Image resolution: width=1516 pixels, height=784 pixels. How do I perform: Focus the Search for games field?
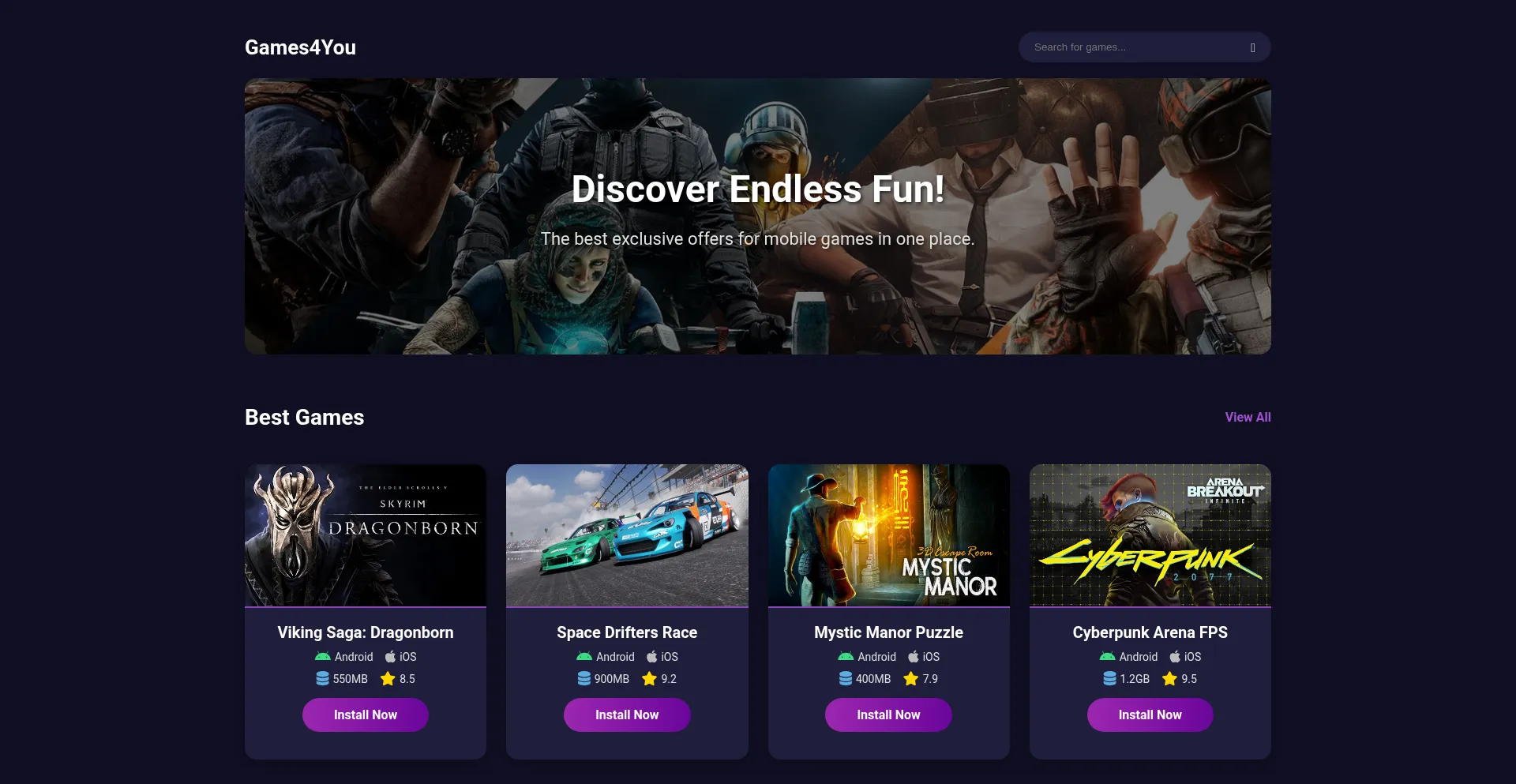(x=1137, y=47)
